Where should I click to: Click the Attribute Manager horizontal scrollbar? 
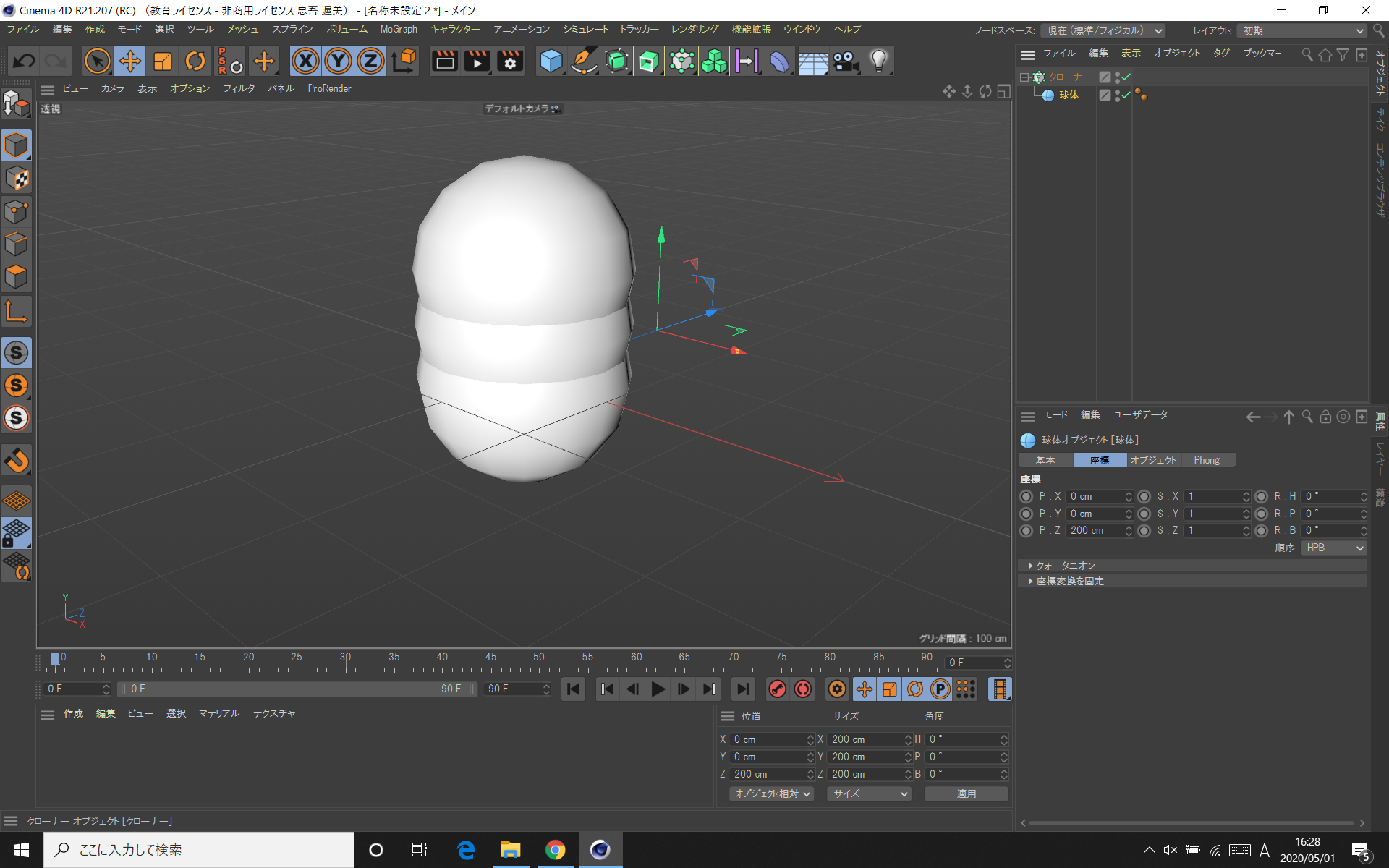tap(1191, 823)
